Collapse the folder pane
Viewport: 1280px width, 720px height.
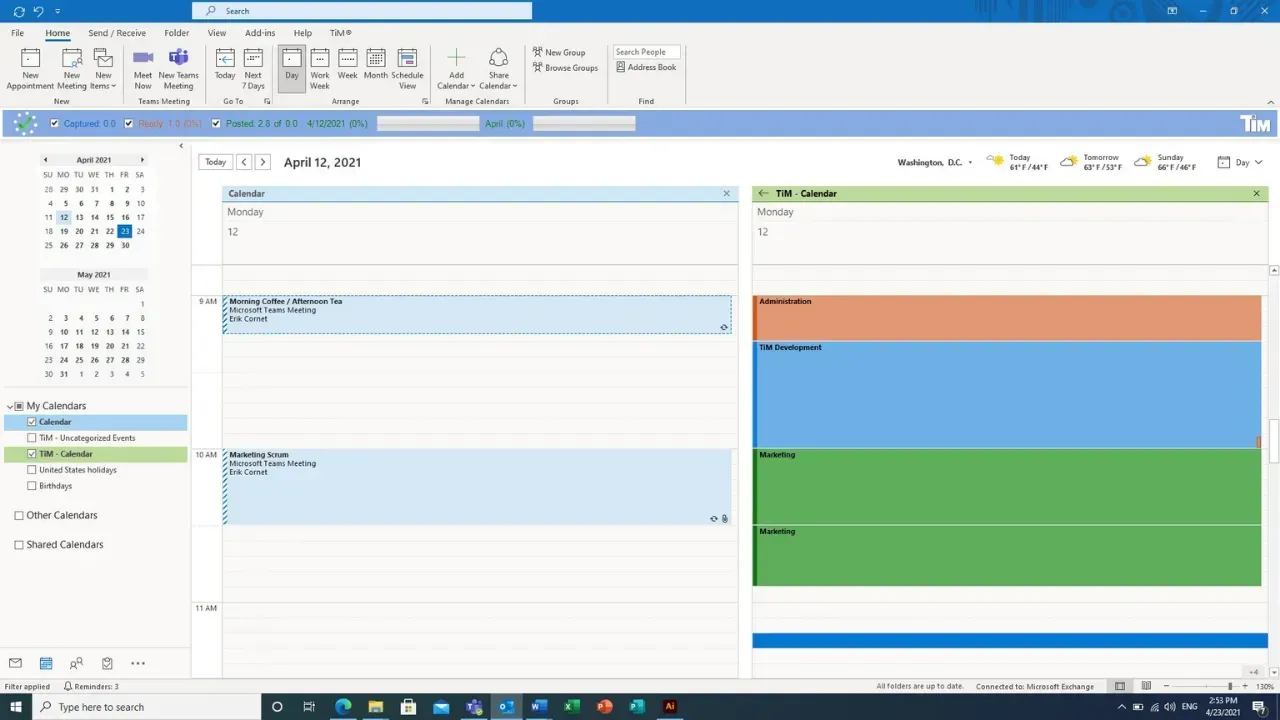coord(181,146)
